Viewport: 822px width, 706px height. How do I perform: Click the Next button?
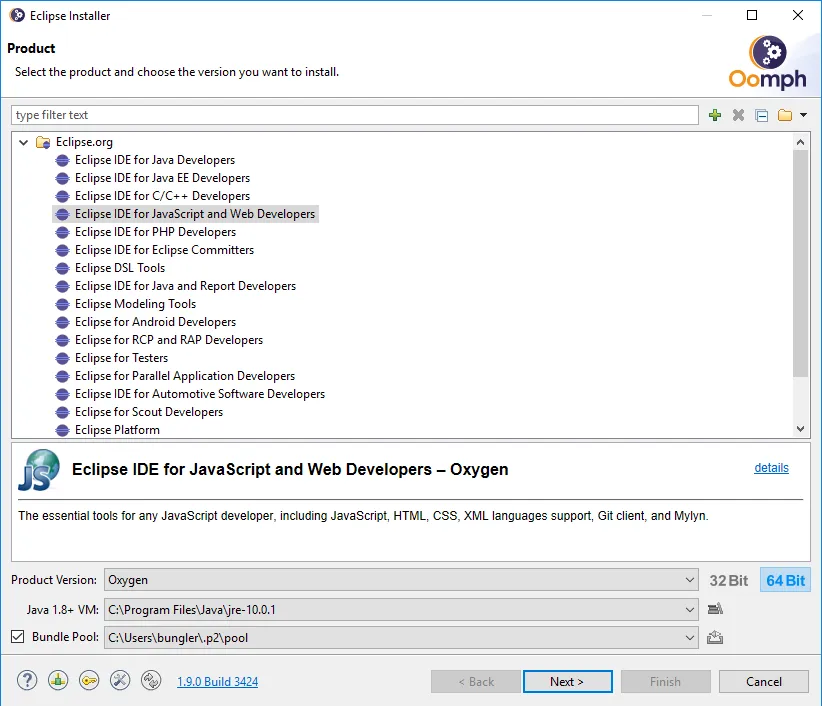(567, 681)
